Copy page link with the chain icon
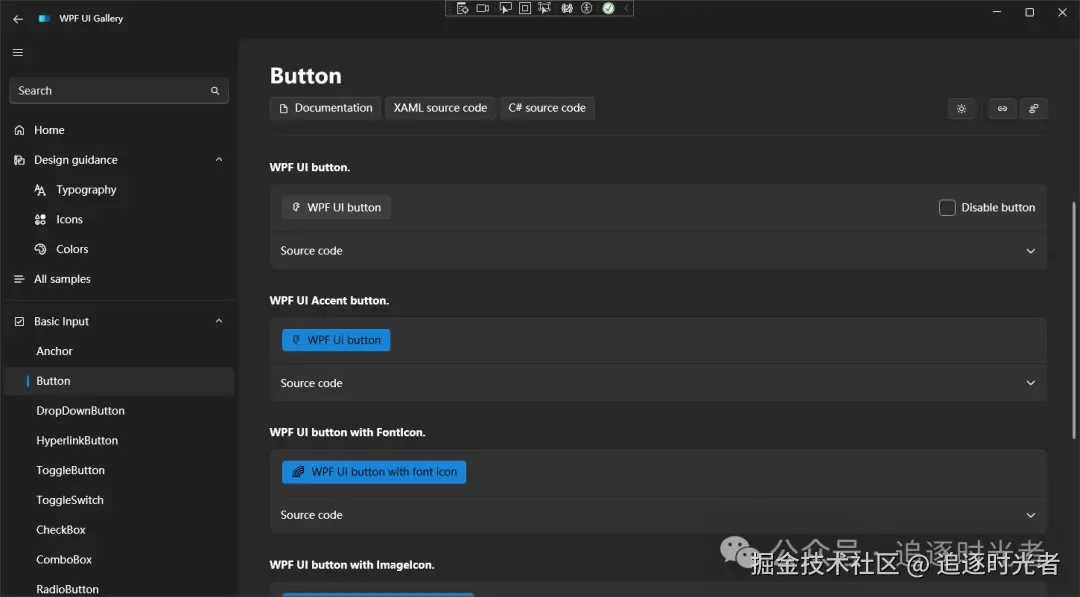Screen dimensions: 1080x597 pos(1002,109)
